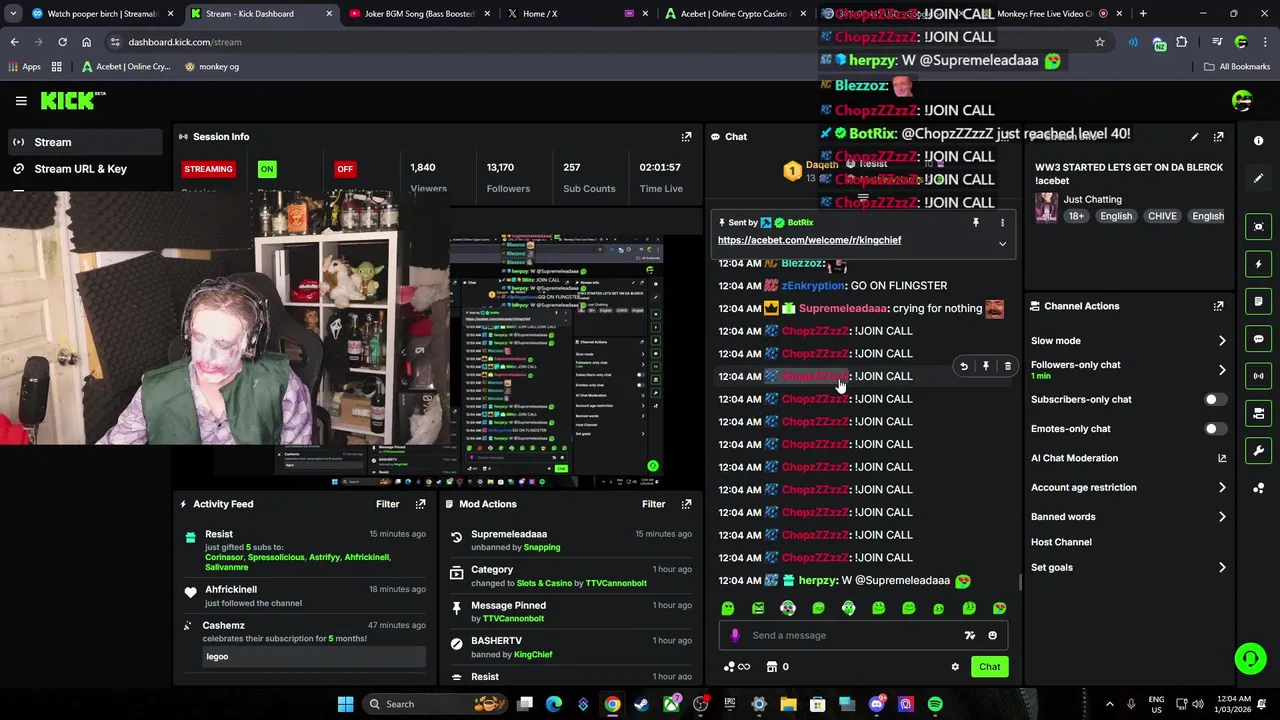Expand the pinned message chevron

coord(1002,243)
